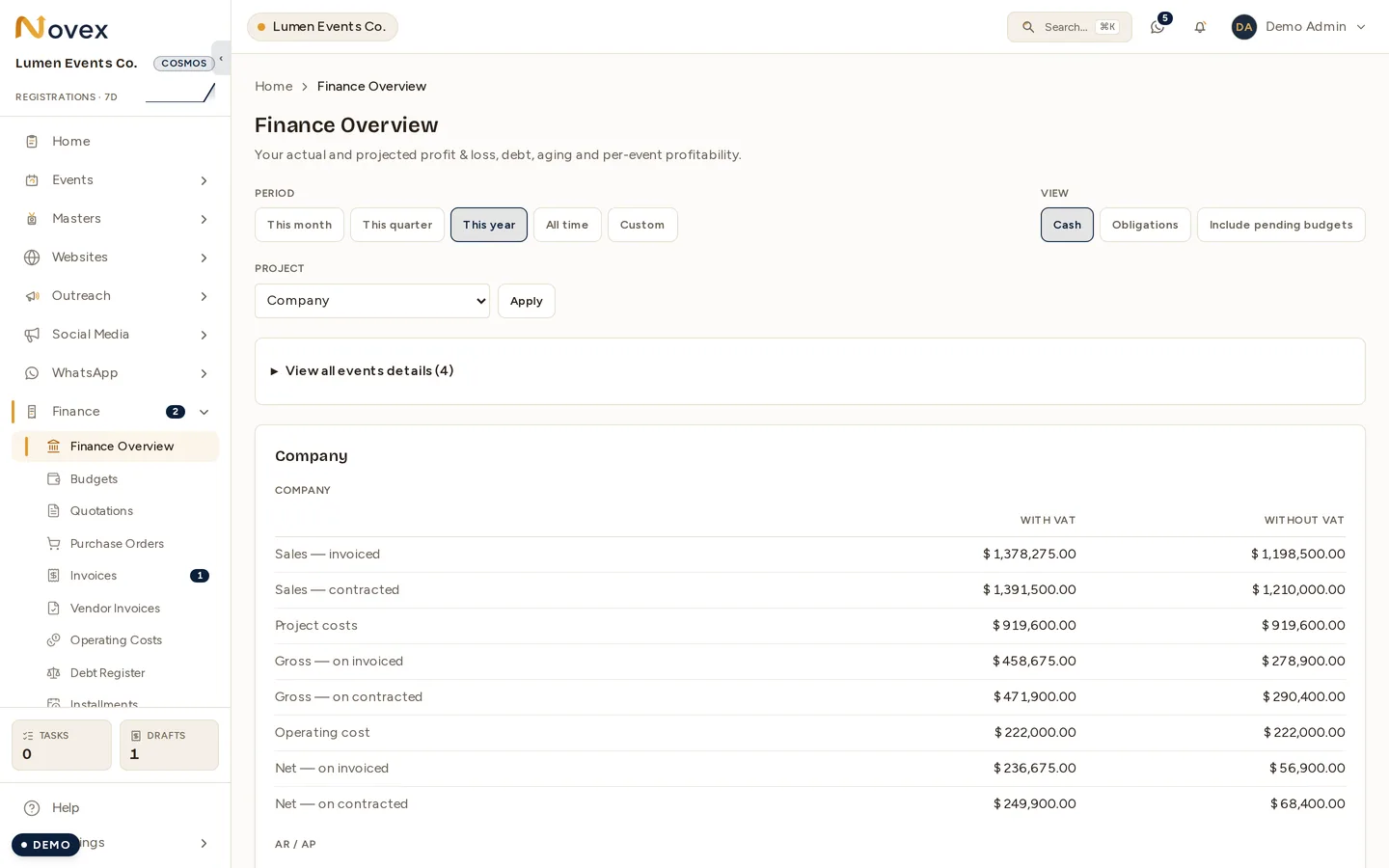The image size is (1389, 868).
Task: Click the WhatsApp icon
Action: click(32, 373)
